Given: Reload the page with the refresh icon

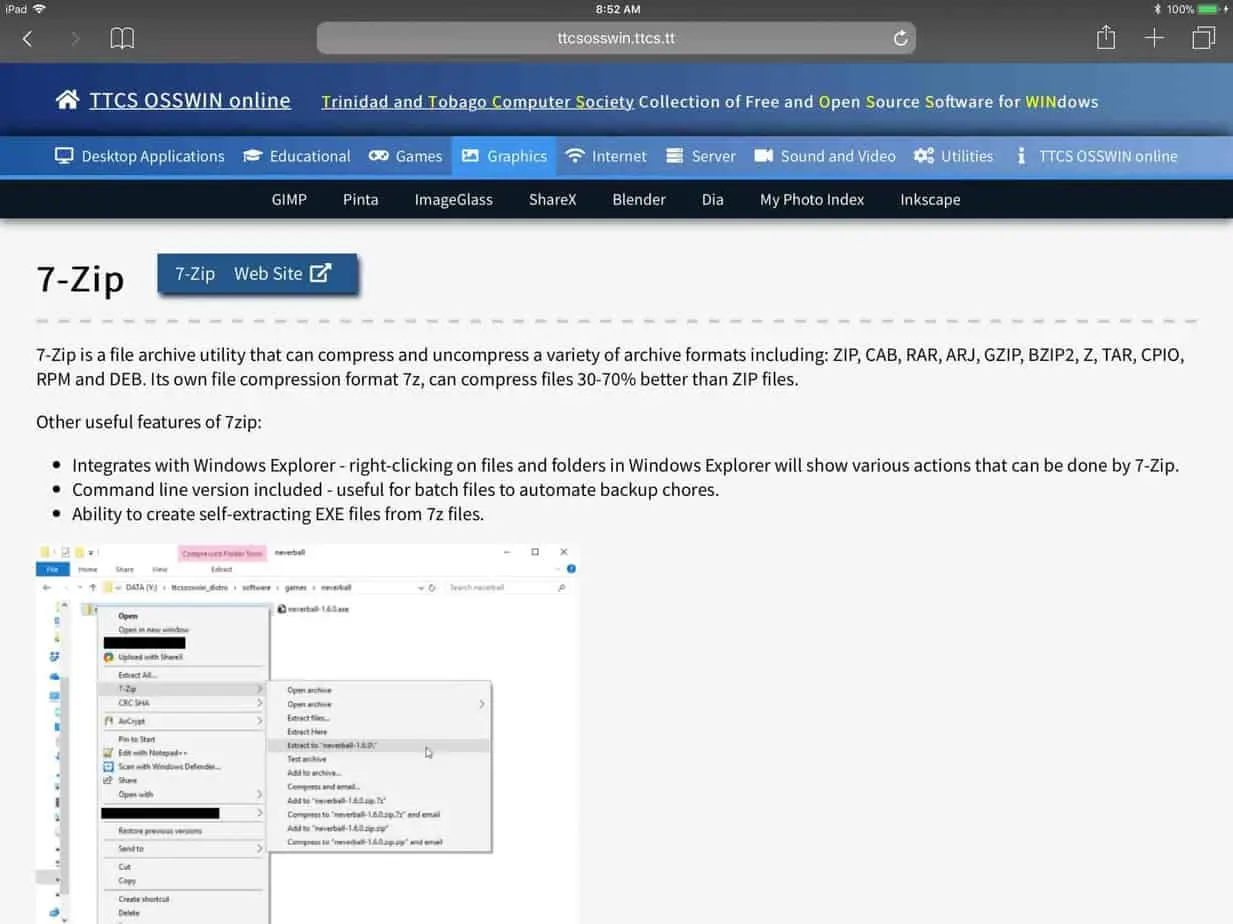Looking at the screenshot, I should click(900, 39).
